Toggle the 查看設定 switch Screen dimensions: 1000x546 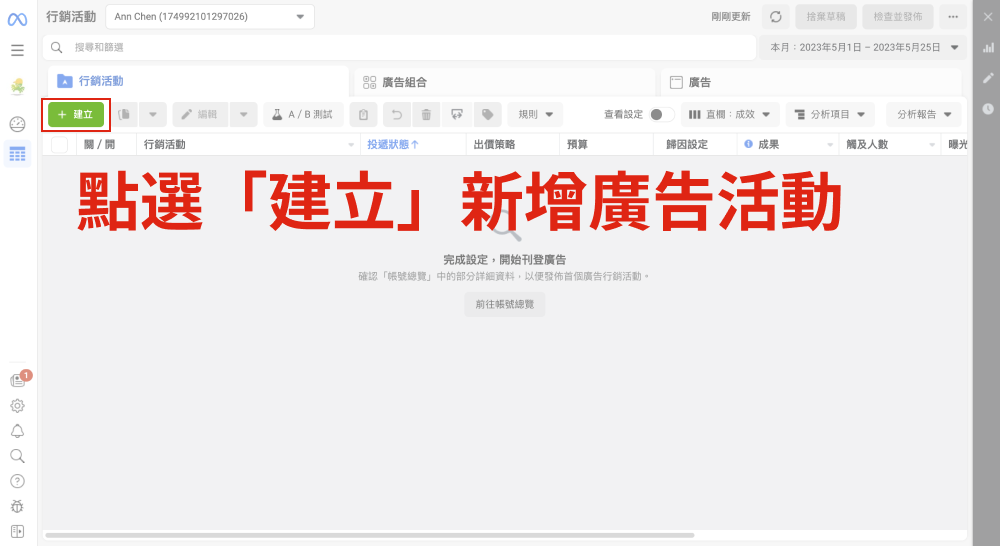(660, 115)
